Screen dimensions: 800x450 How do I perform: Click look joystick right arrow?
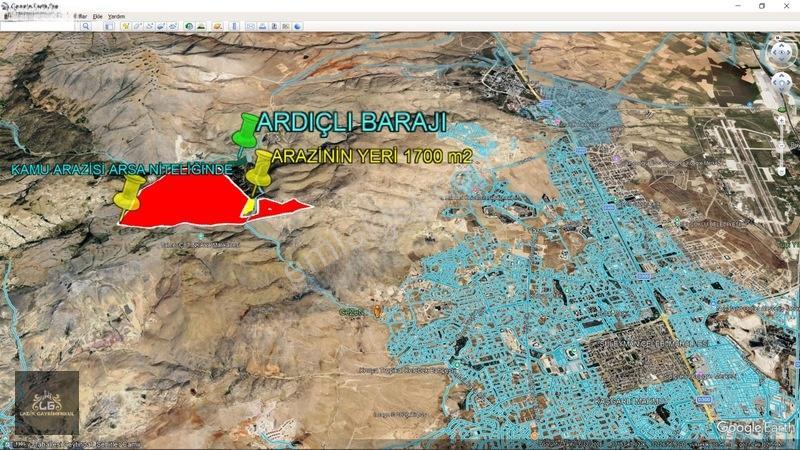point(789,52)
